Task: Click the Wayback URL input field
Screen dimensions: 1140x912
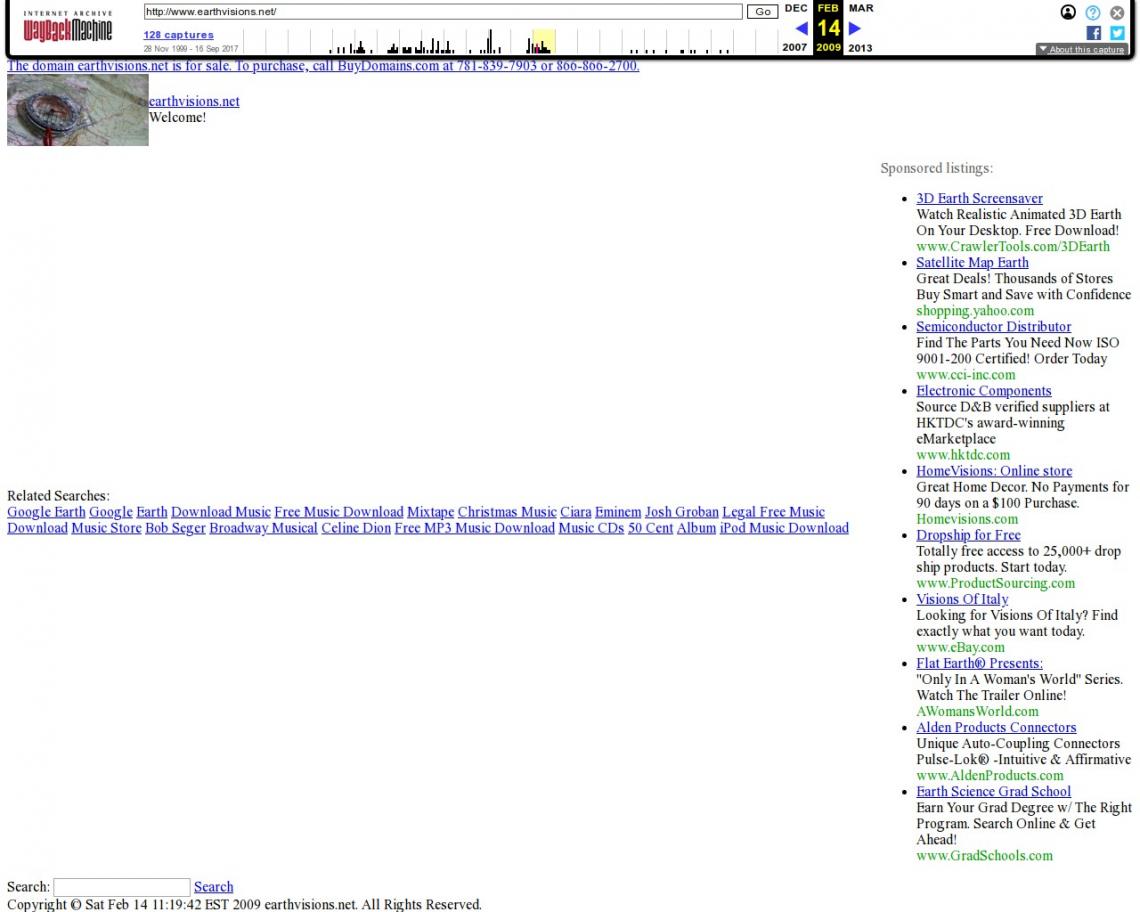Action: pos(443,12)
